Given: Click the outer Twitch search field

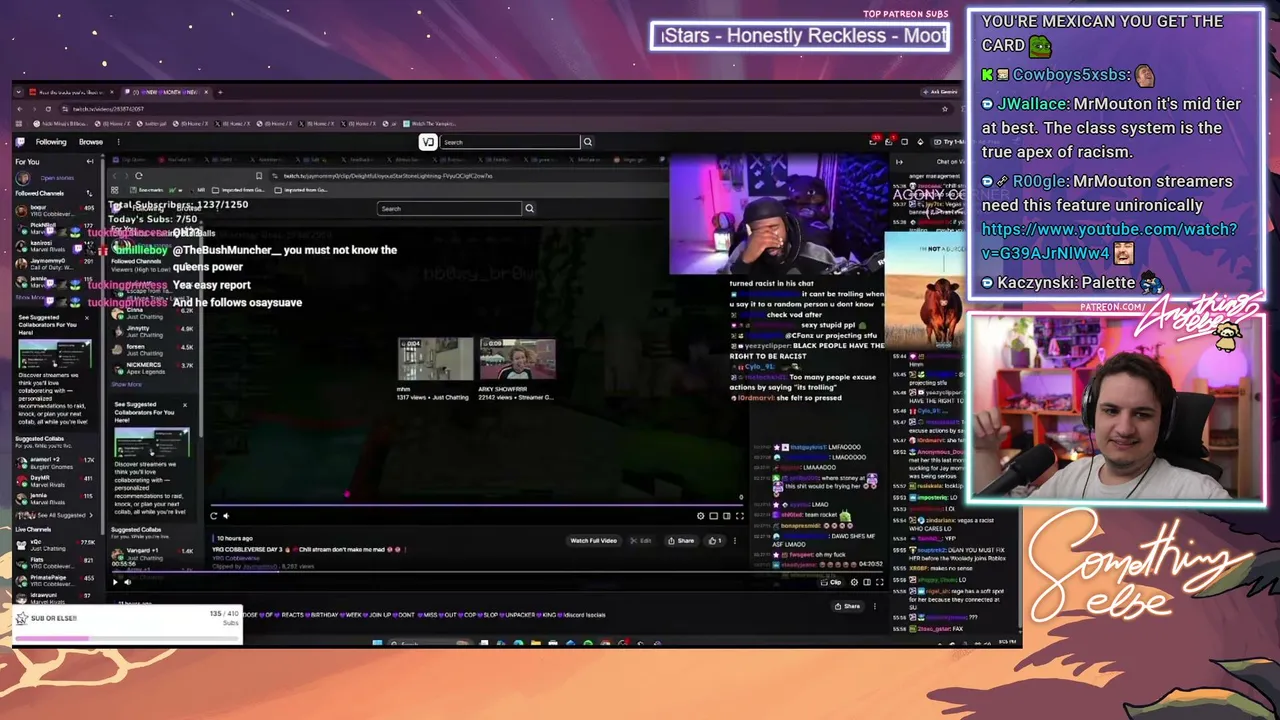Looking at the screenshot, I should click(x=509, y=142).
